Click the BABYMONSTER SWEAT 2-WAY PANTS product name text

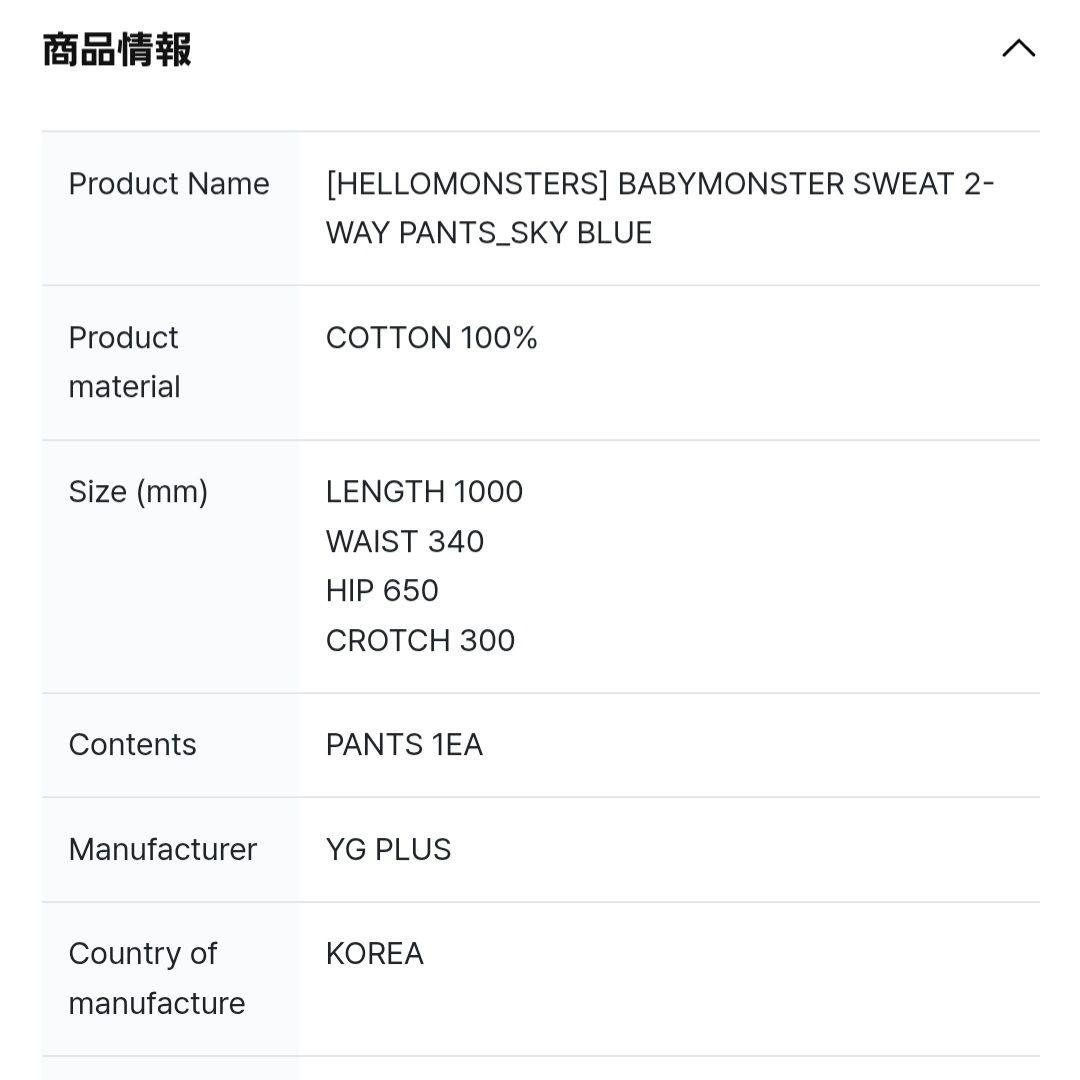[660, 207]
